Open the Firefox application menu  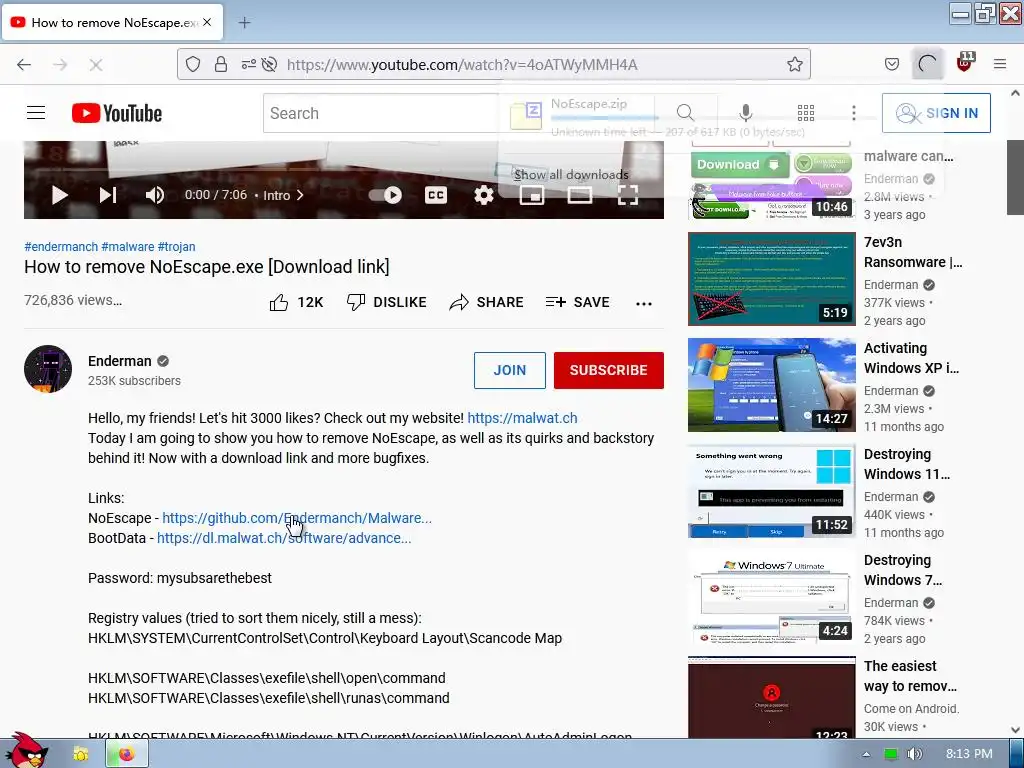tap(1000, 64)
